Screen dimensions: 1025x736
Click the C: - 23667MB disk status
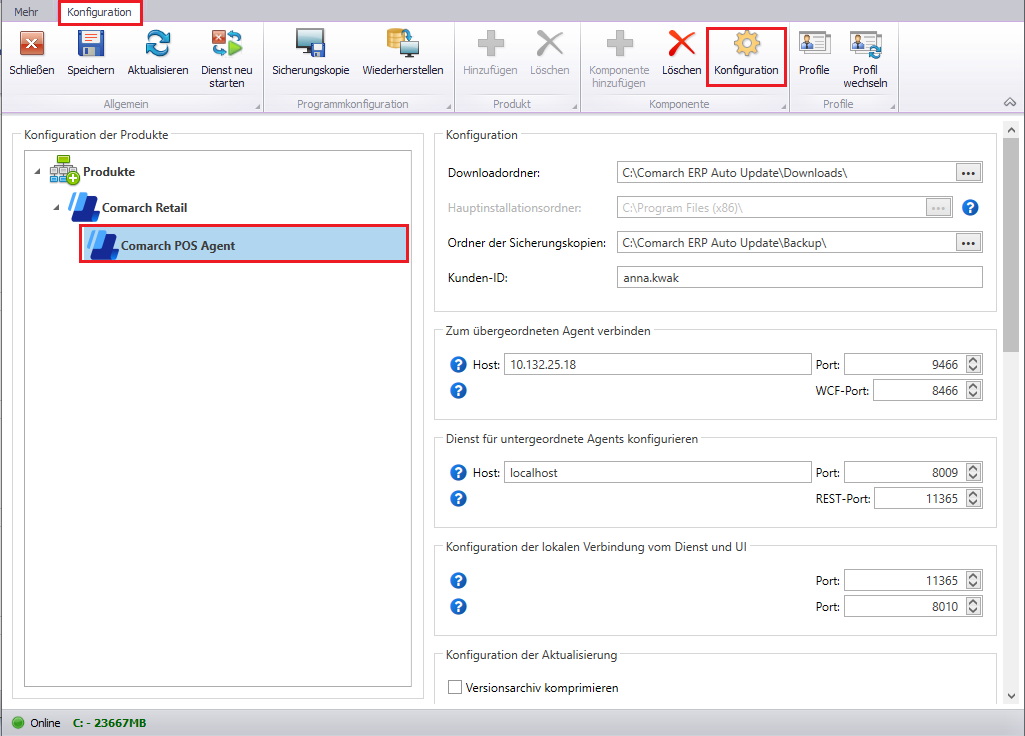coord(109,723)
